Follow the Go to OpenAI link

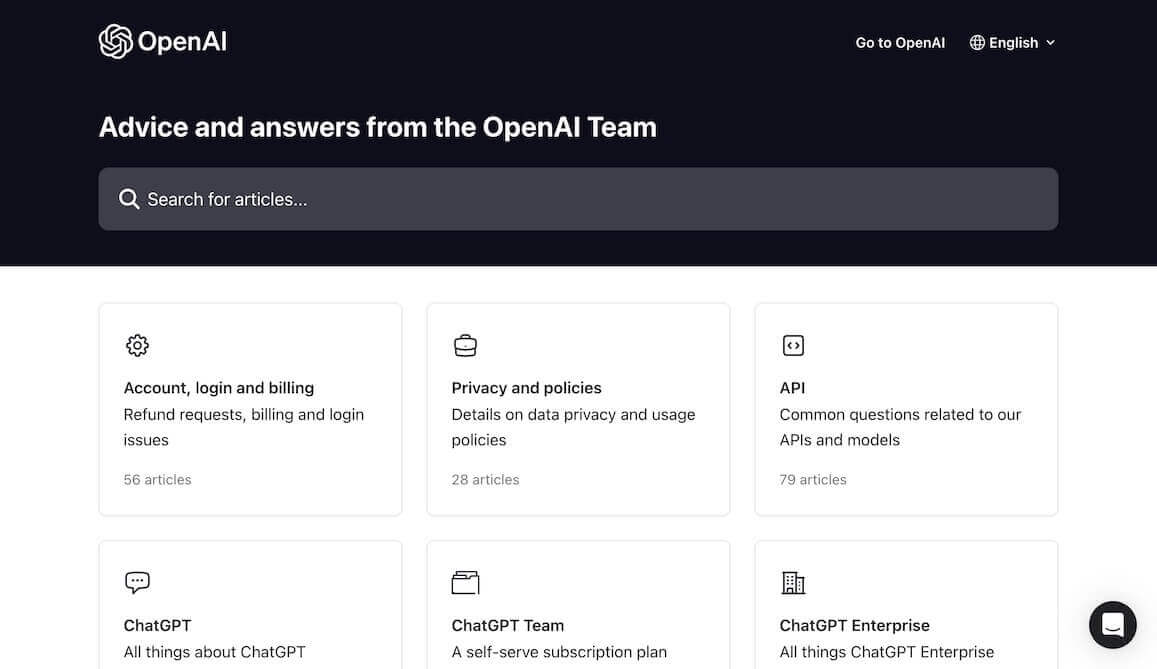[900, 43]
